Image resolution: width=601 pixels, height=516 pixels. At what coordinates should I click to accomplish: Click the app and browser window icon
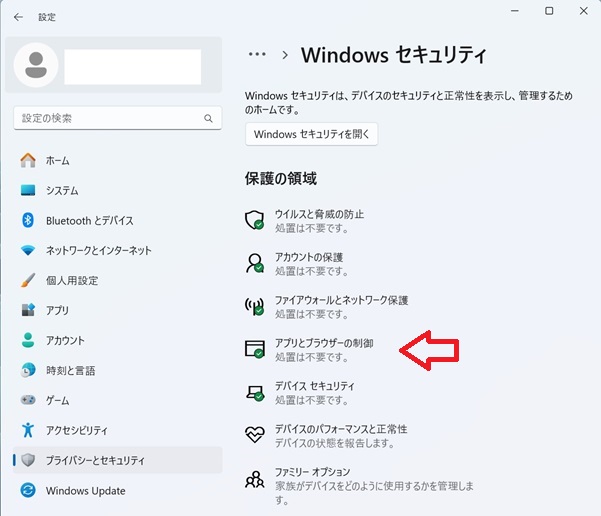tap(255, 349)
